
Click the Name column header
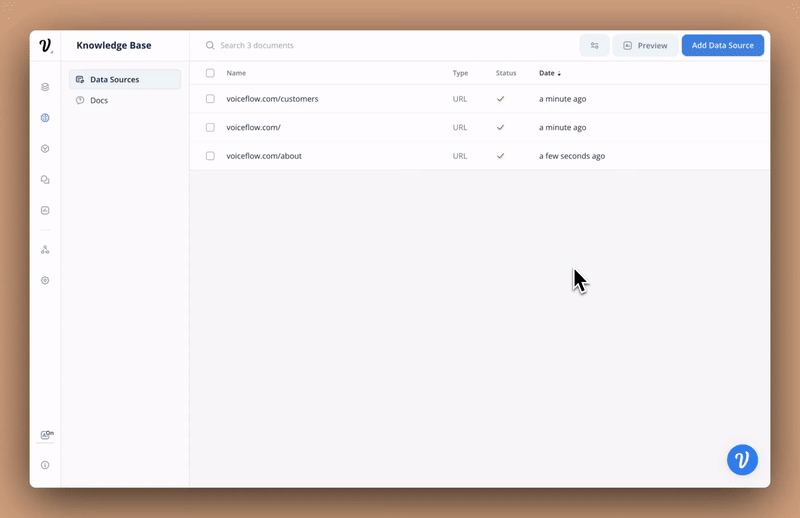tap(236, 73)
